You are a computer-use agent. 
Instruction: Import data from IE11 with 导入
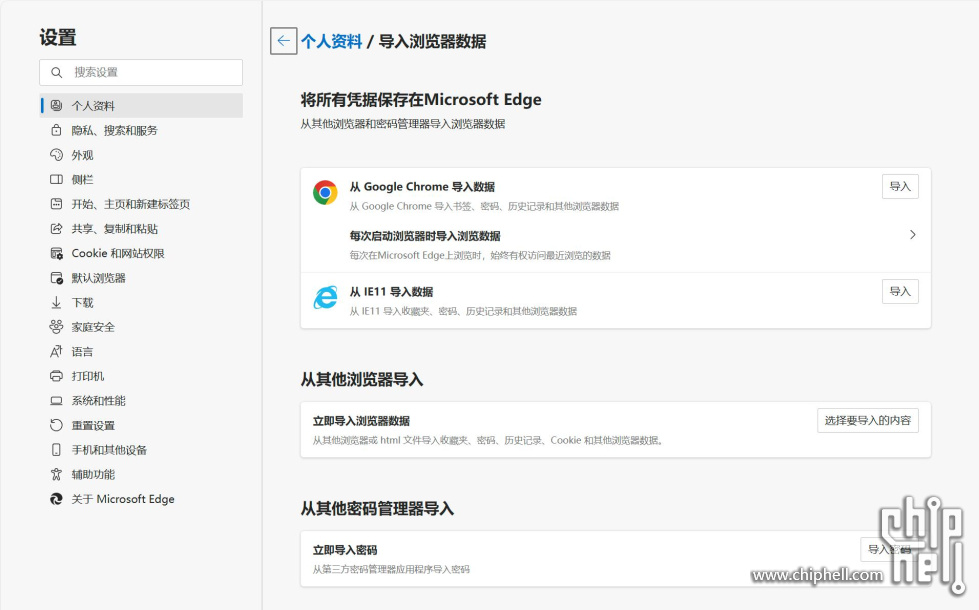coord(900,292)
